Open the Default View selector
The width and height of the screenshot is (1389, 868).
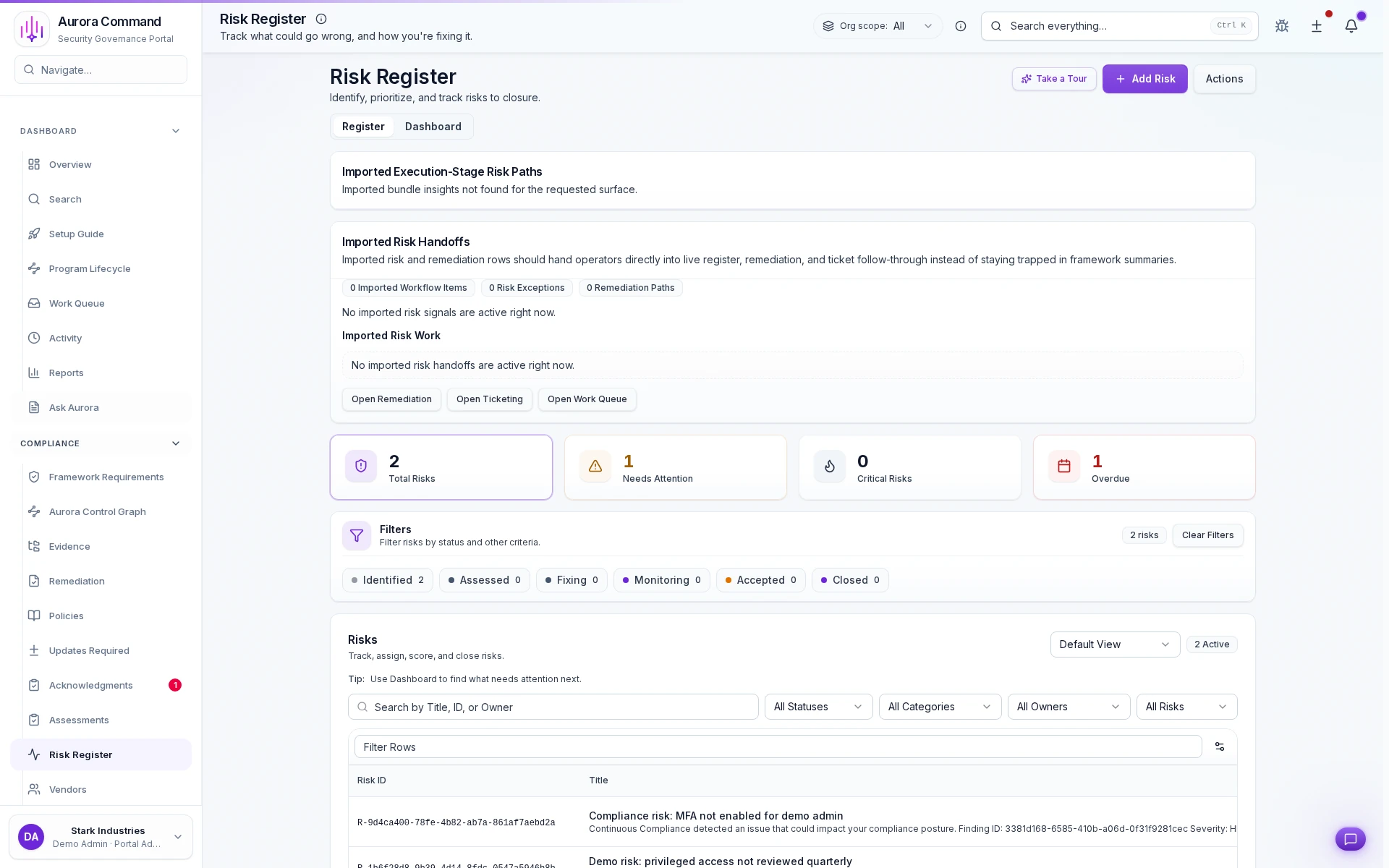[1113, 644]
